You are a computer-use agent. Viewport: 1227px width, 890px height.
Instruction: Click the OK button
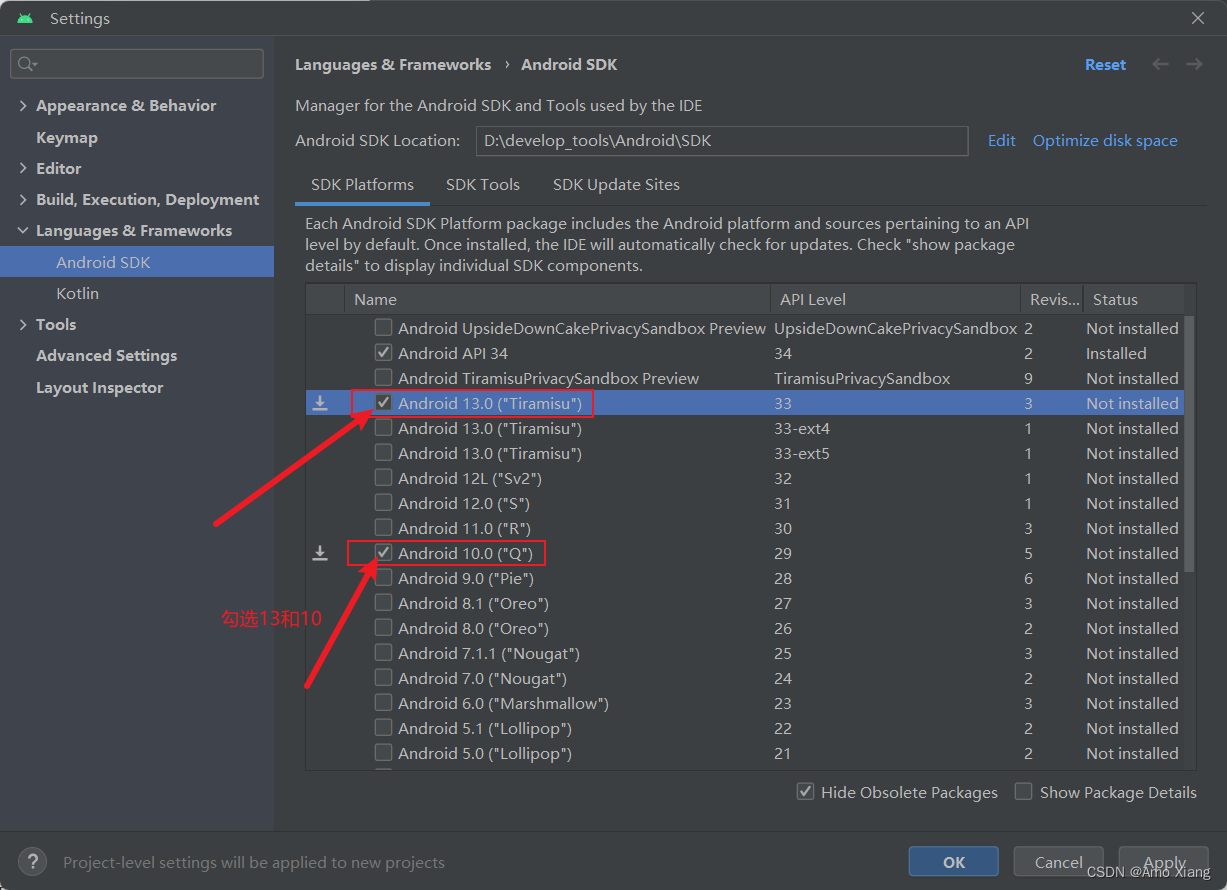pos(954,862)
